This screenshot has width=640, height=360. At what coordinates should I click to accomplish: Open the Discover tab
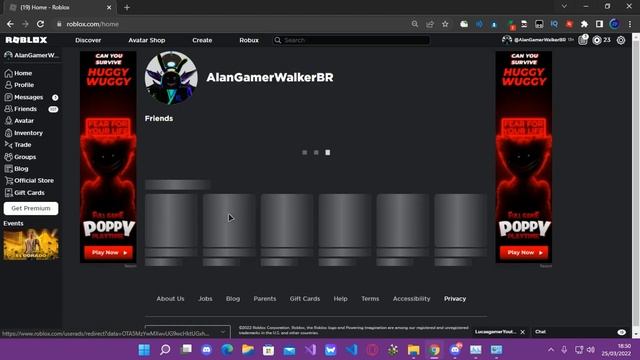pos(88,40)
